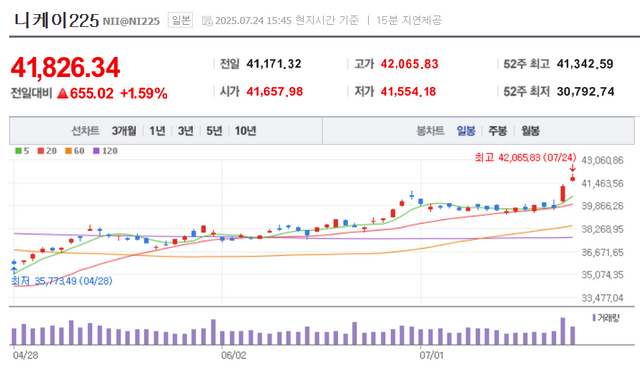Click the 최고 42,065.83 (07/24) chart annotation
The height and width of the screenshot is (370, 640).
coord(525,157)
